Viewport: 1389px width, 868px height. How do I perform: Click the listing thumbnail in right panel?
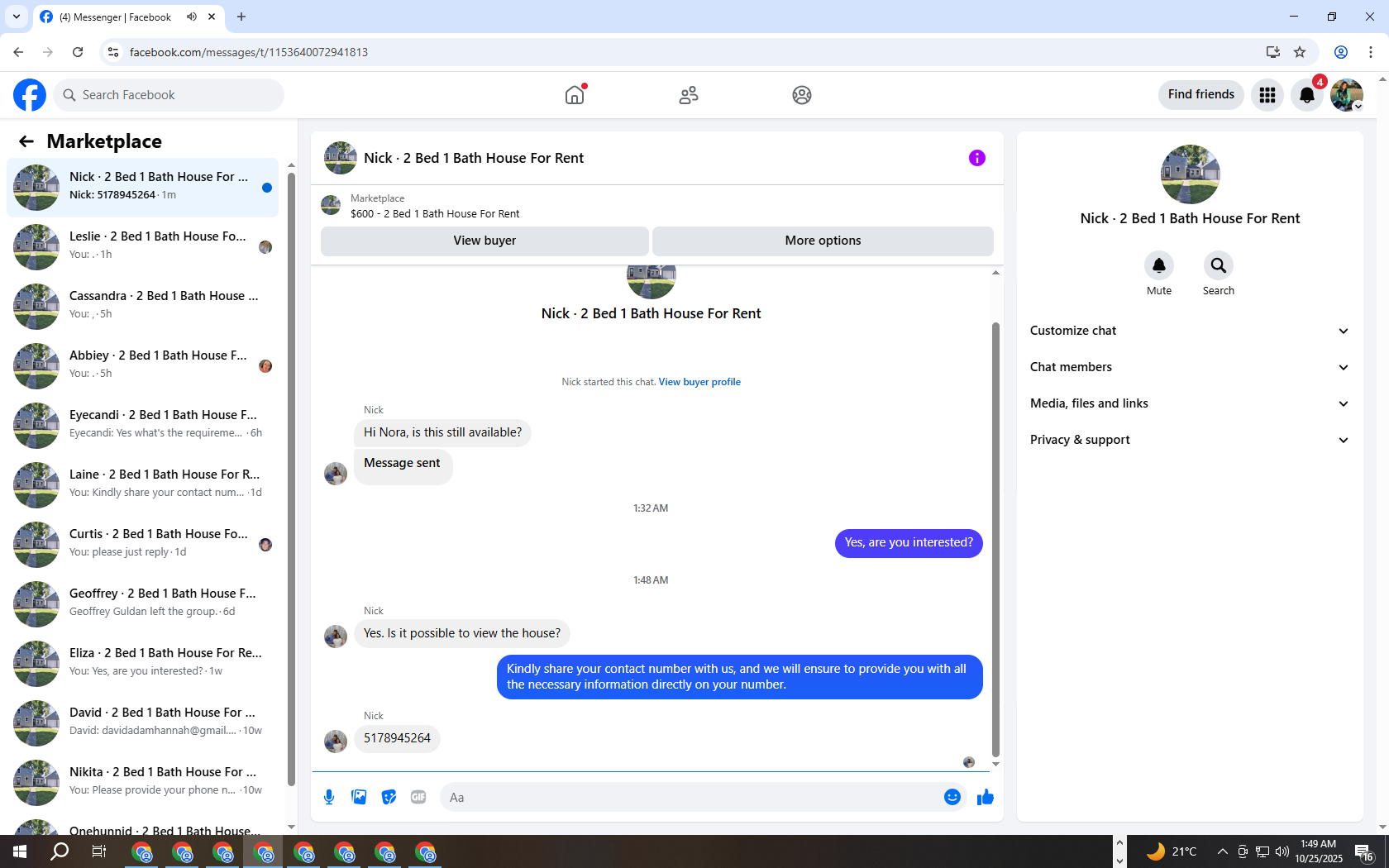[1190, 174]
